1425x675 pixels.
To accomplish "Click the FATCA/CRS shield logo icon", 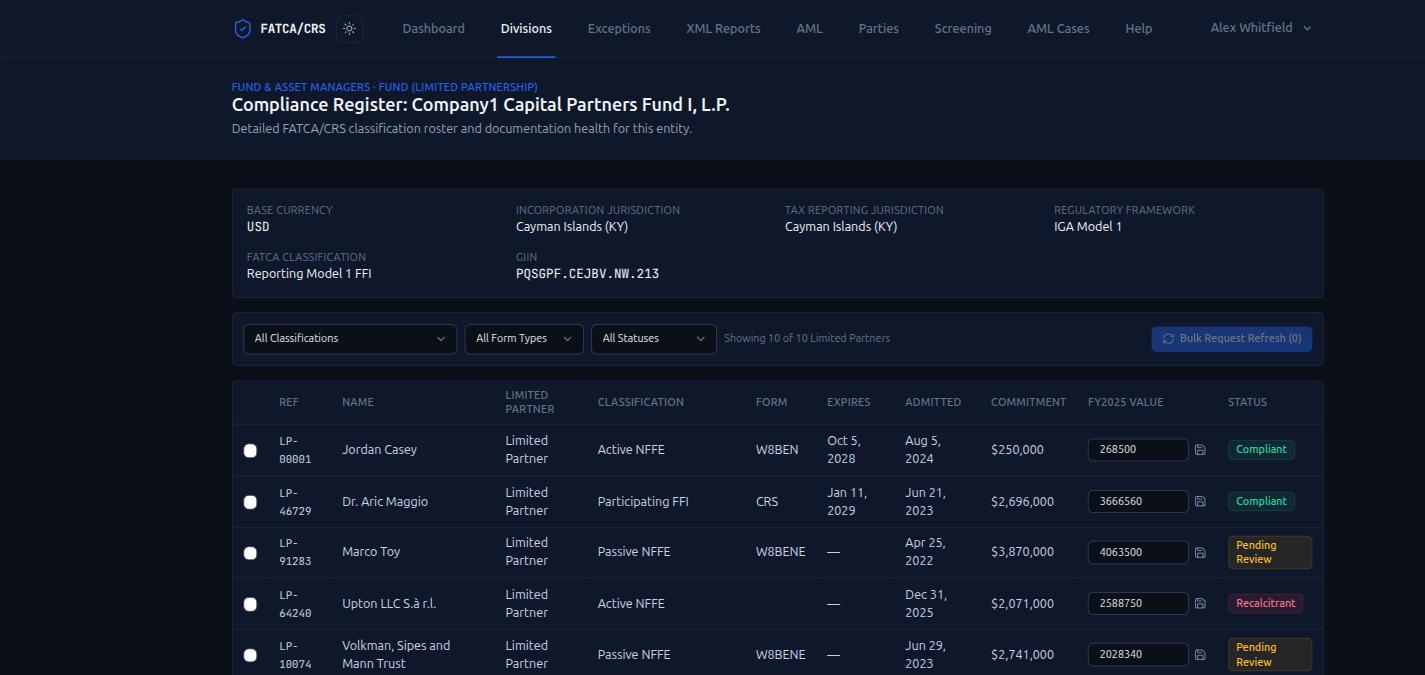I will click(x=242, y=29).
